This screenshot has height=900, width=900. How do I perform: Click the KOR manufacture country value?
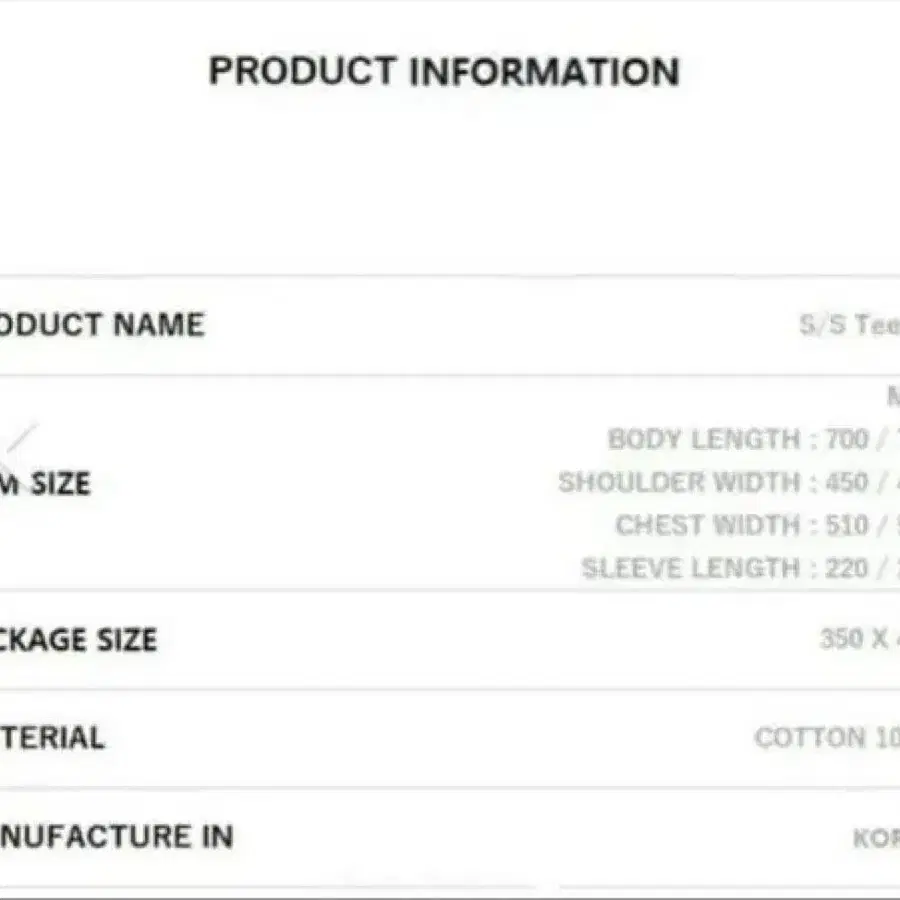(x=875, y=837)
